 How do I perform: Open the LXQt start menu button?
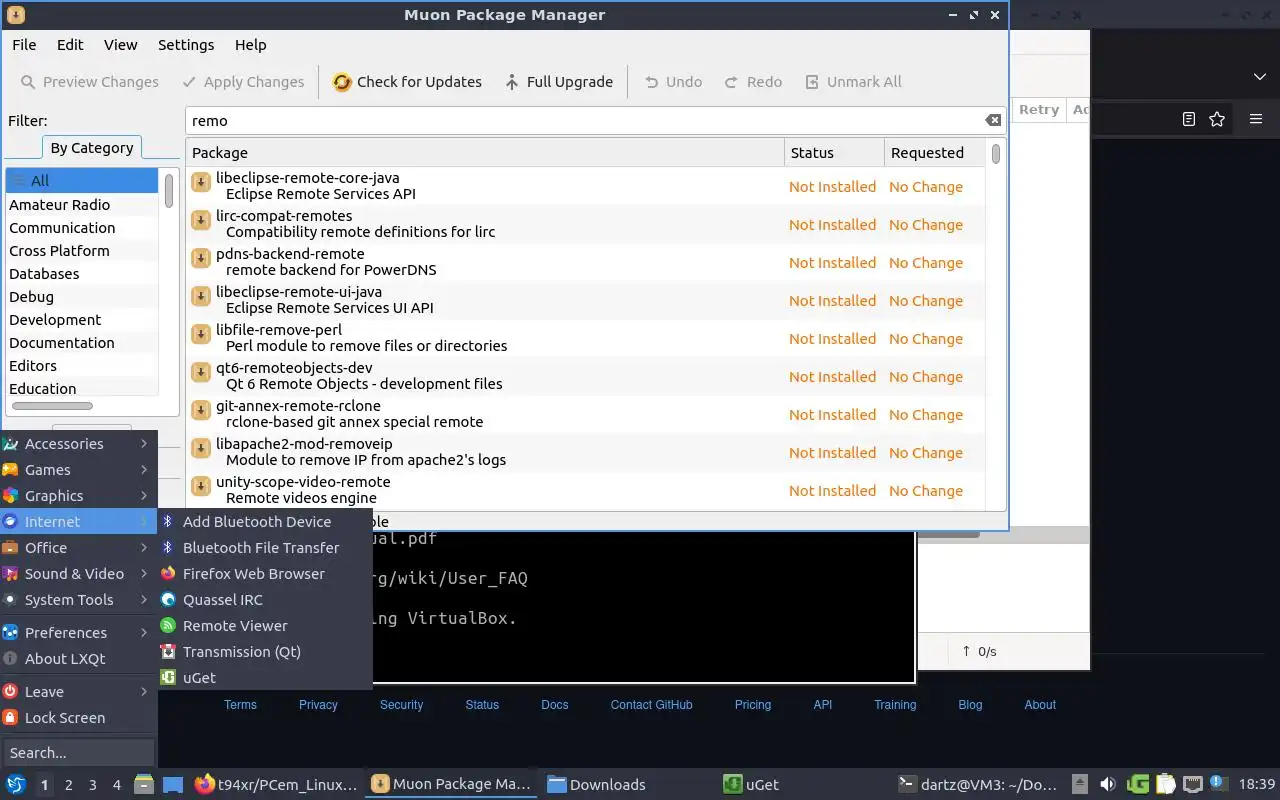coord(16,784)
